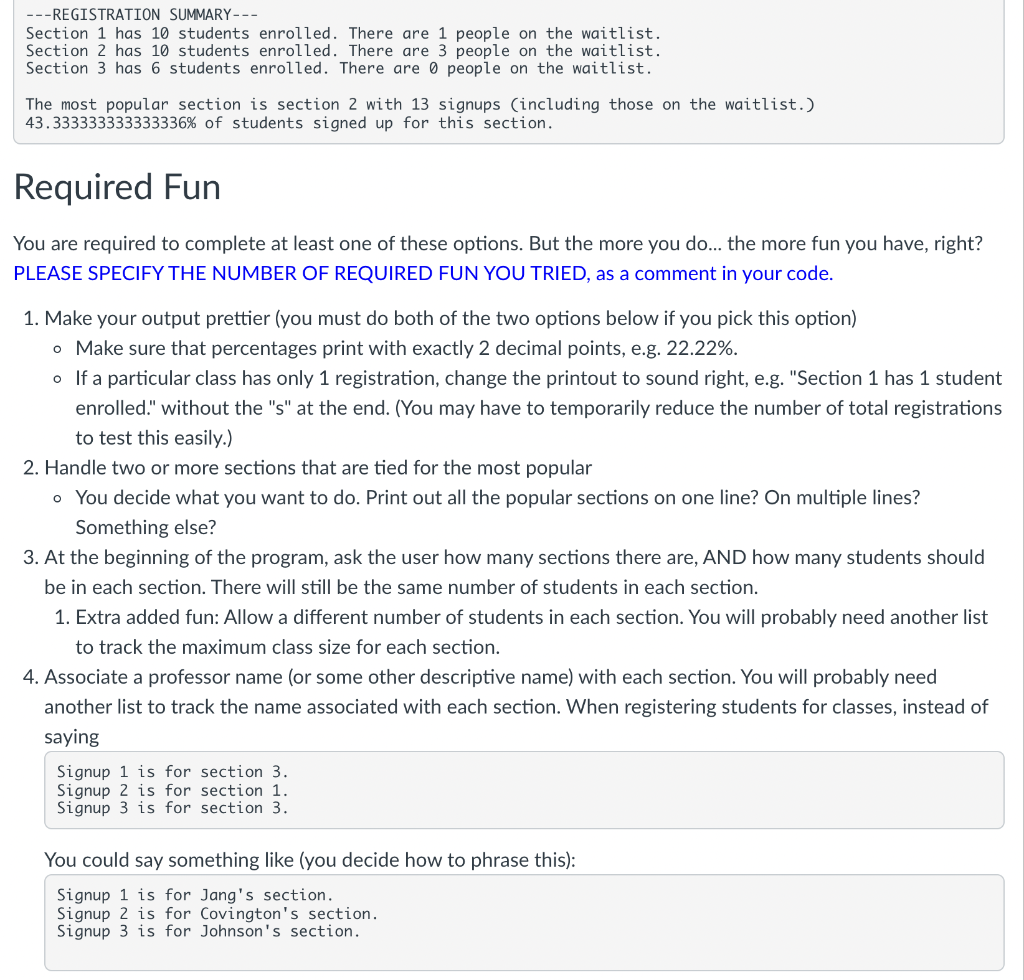Image resolution: width=1024 pixels, height=980 pixels.
Task: Click the 'Required Fun' heading
Action: 116,187
